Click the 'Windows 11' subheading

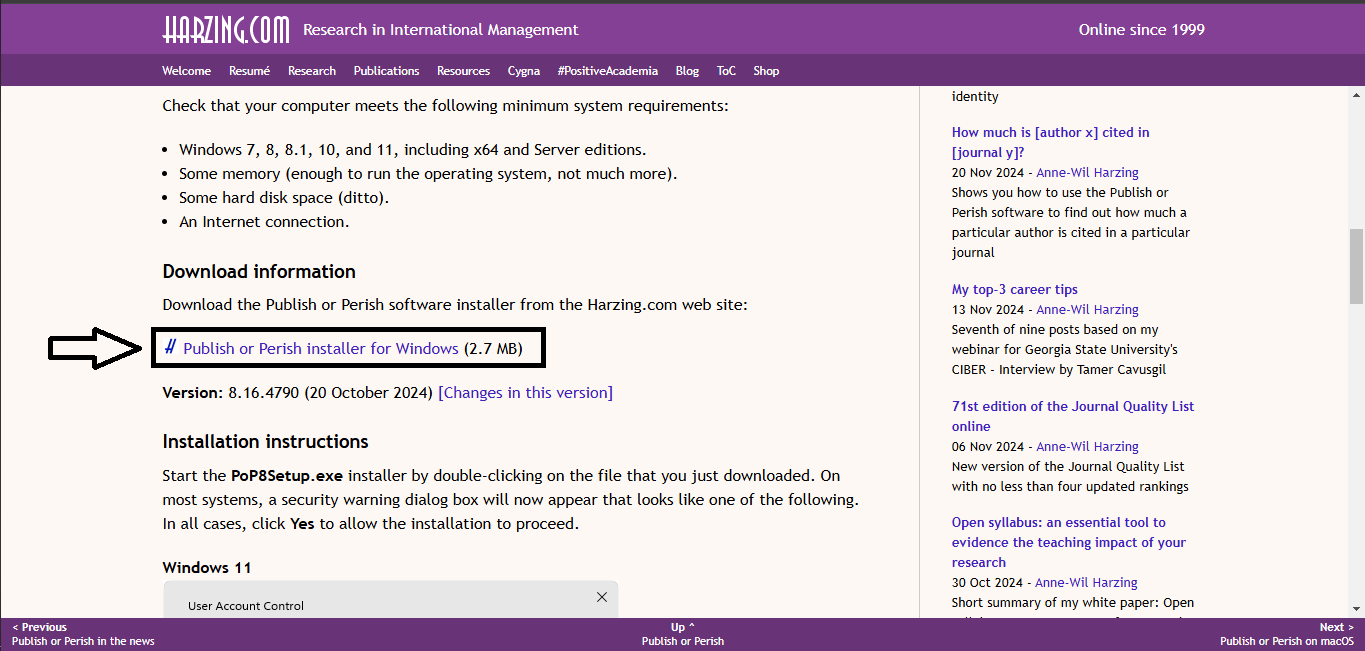(207, 568)
